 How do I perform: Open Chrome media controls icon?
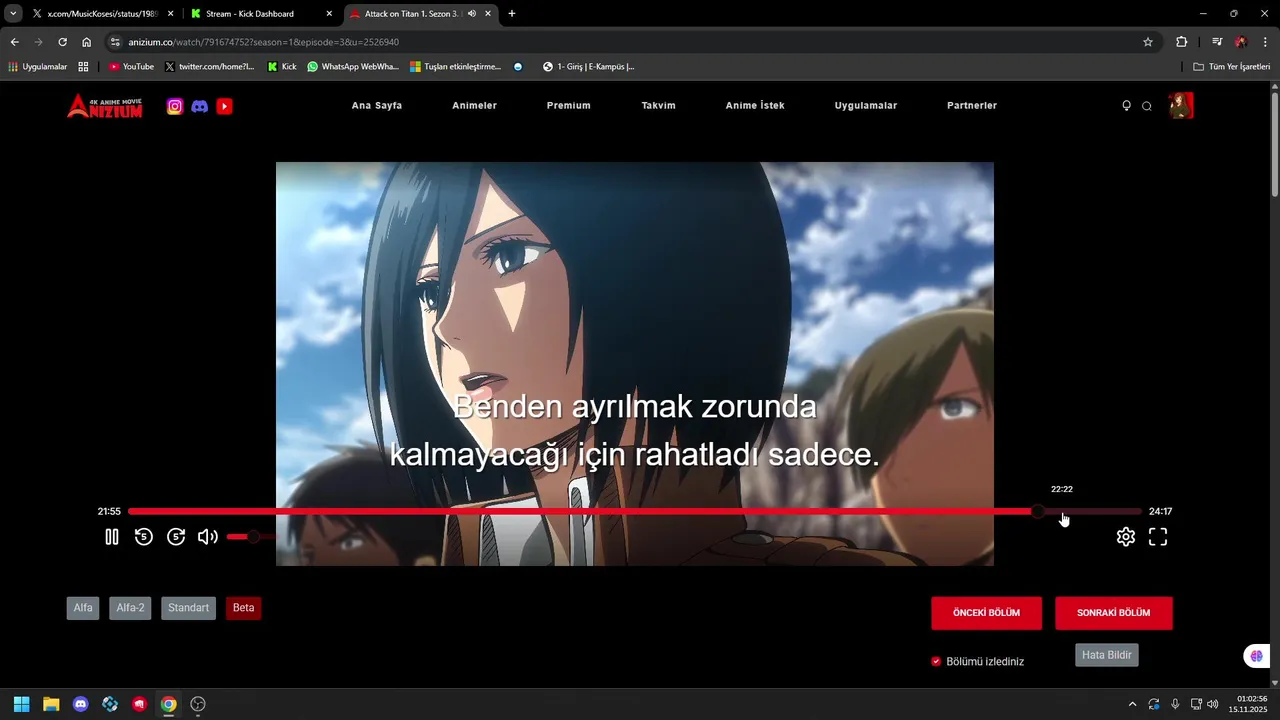(x=1217, y=42)
